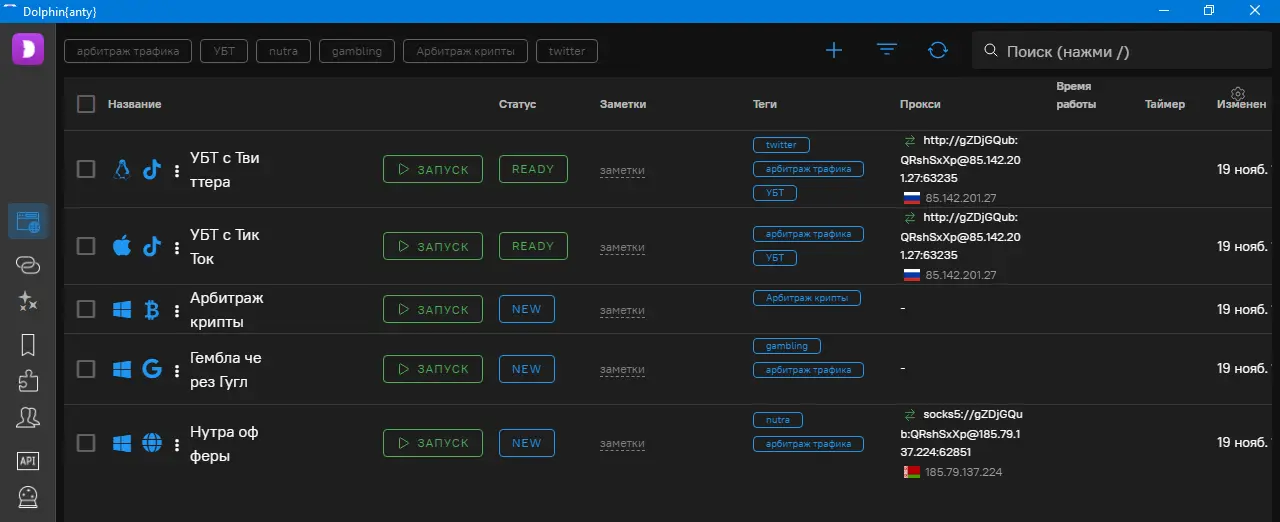Open three-dot menu for УБТ с Твиттера
The height and width of the screenshot is (522, 1280).
tap(177, 170)
